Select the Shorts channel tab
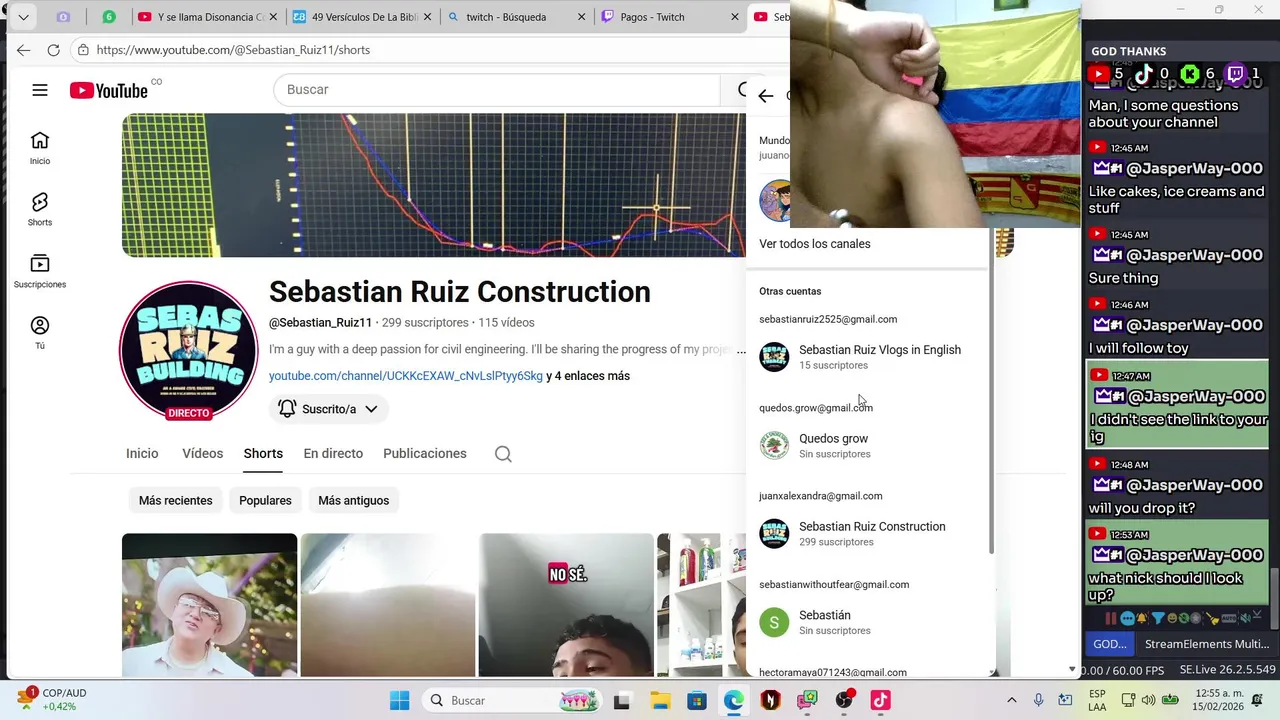The image size is (1280, 720). point(263,454)
